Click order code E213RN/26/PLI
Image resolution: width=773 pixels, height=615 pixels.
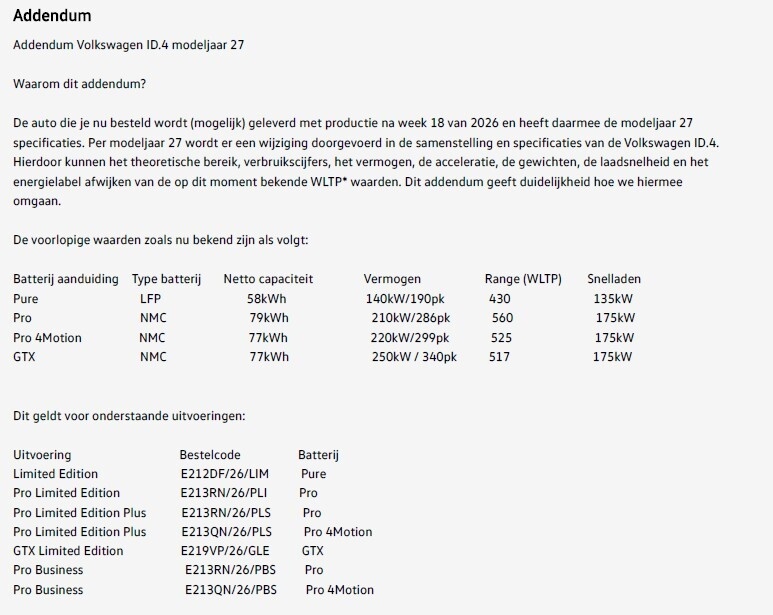[x=224, y=493]
